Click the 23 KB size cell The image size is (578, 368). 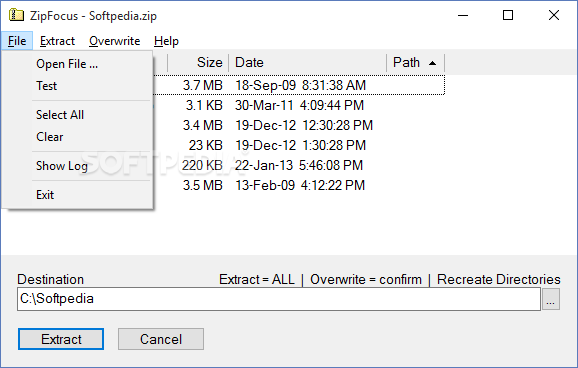pyautogui.click(x=206, y=145)
